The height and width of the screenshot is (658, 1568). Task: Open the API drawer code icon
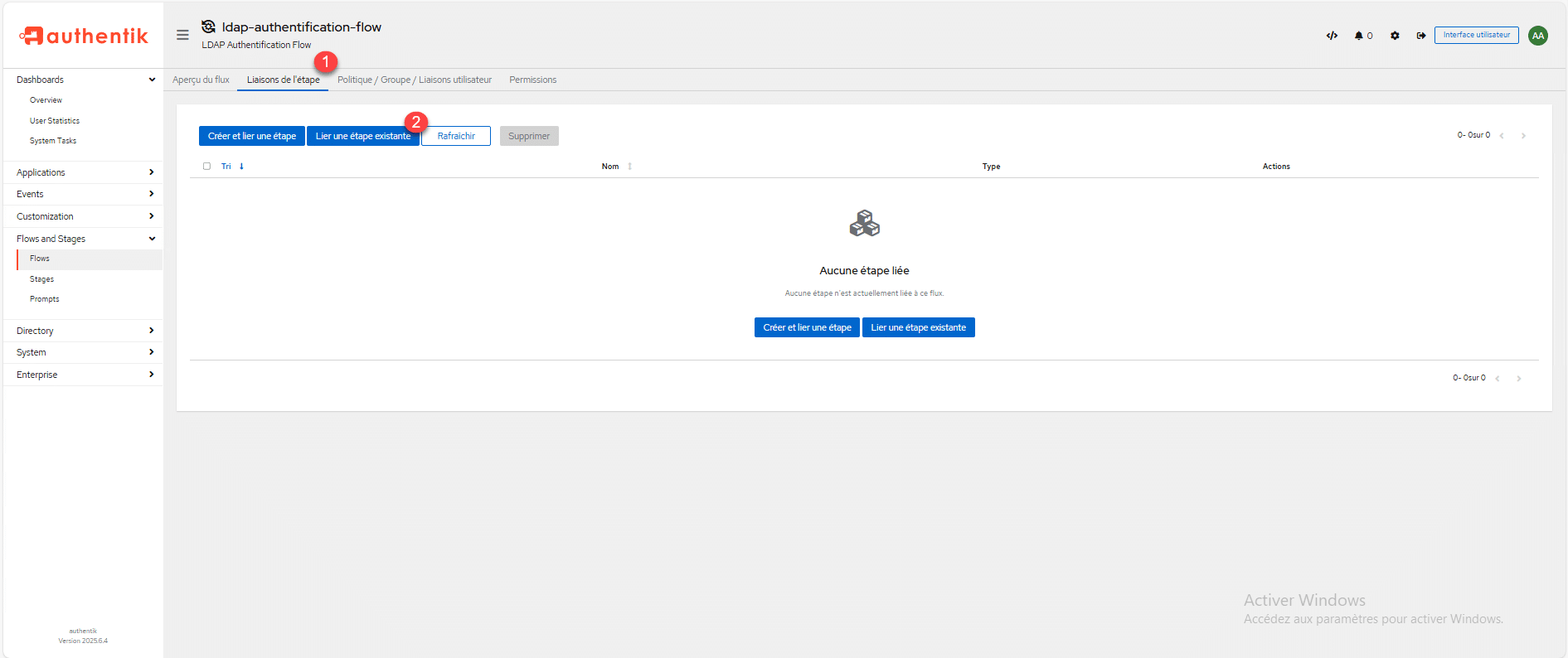coord(1332,36)
